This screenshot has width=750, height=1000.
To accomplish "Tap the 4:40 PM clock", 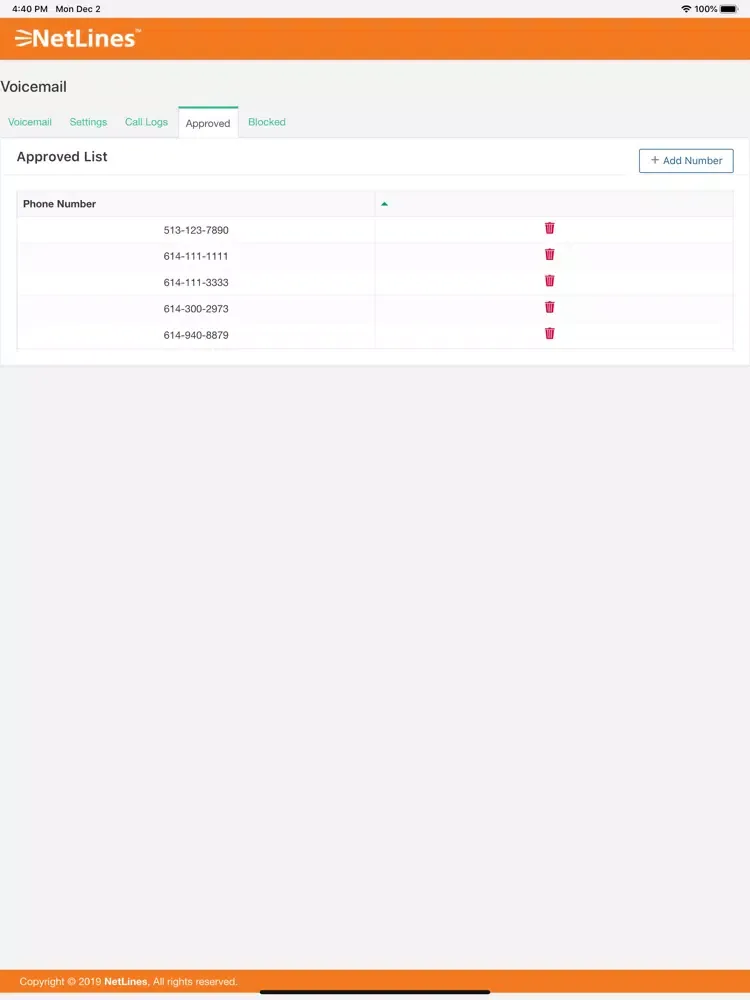I will [30, 9].
